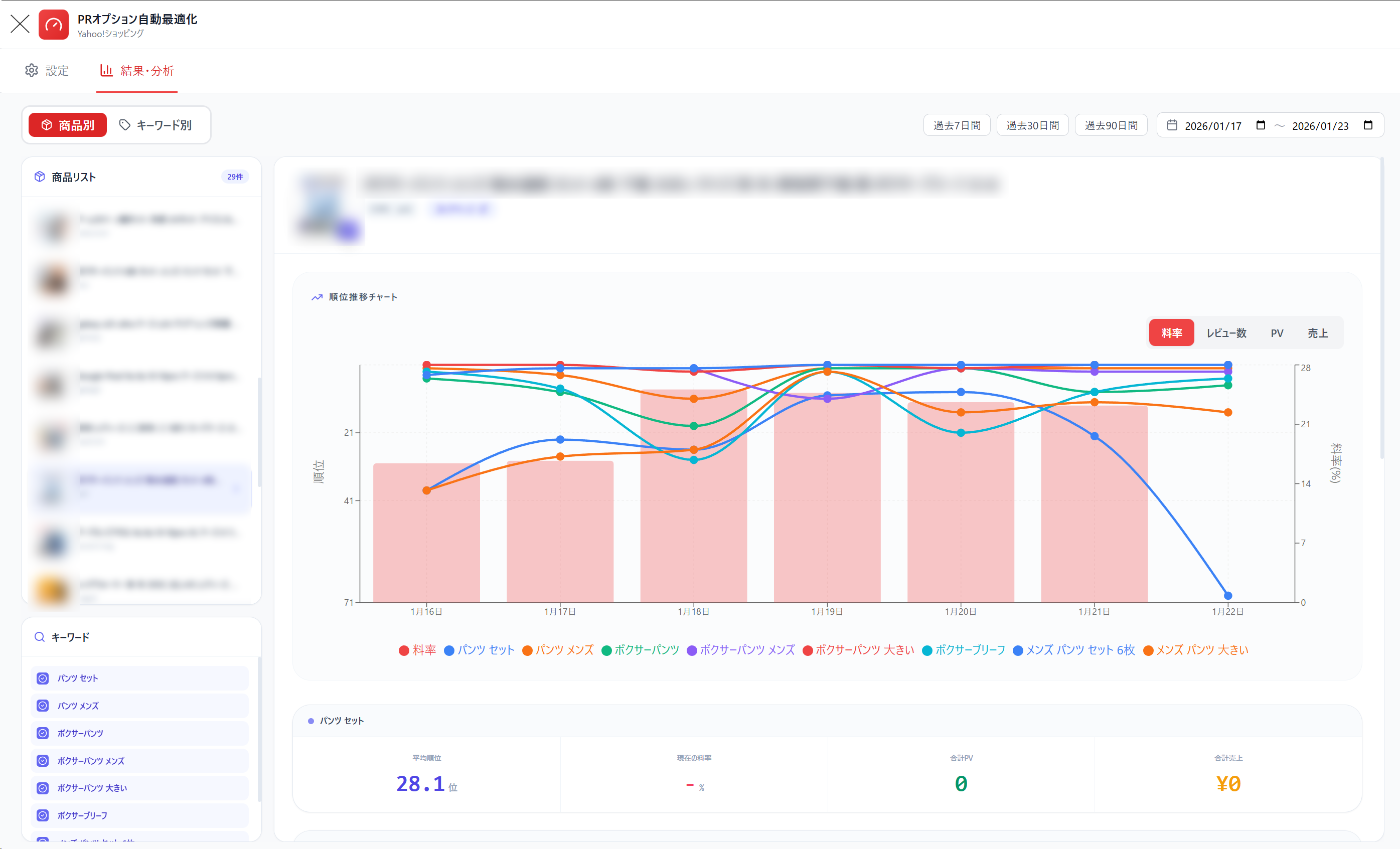The width and height of the screenshot is (1400, 849).
Task: Click the 過去30日間 button
Action: [1032, 125]
